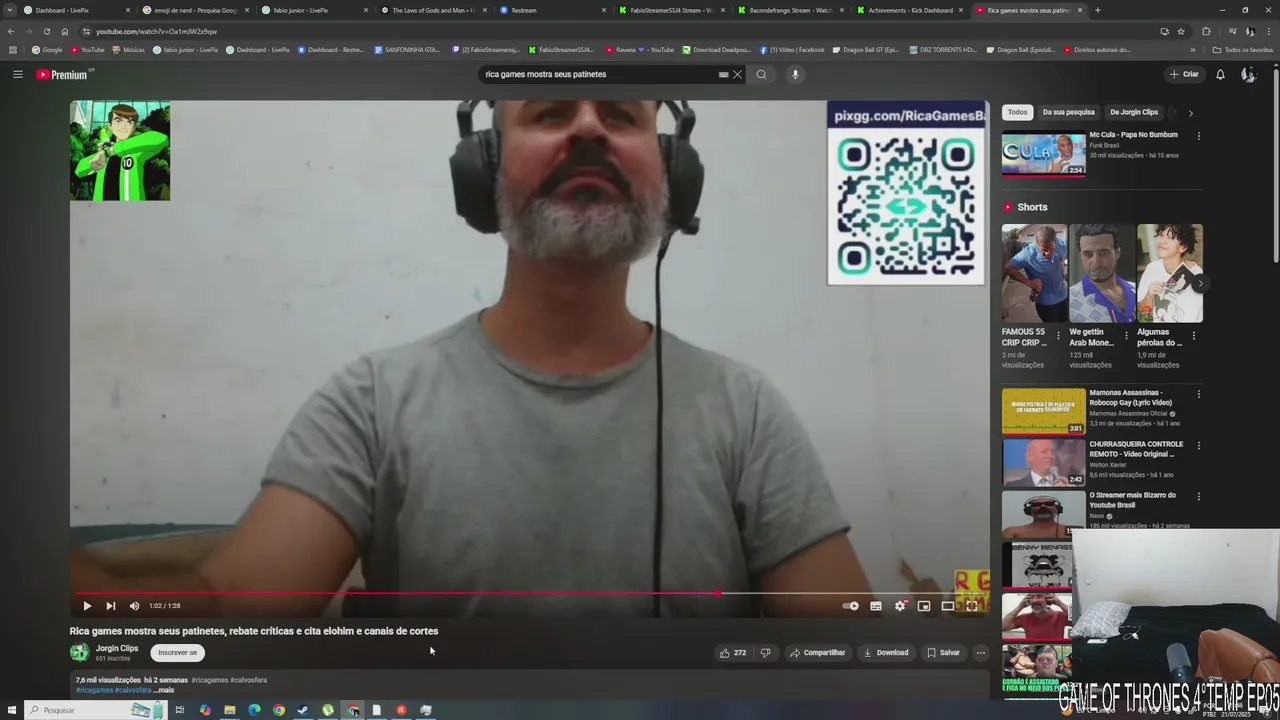This screenshot has width=1280, height=720.
Task: Show next Shorts with right arrow
Action: click(1200, 284)
